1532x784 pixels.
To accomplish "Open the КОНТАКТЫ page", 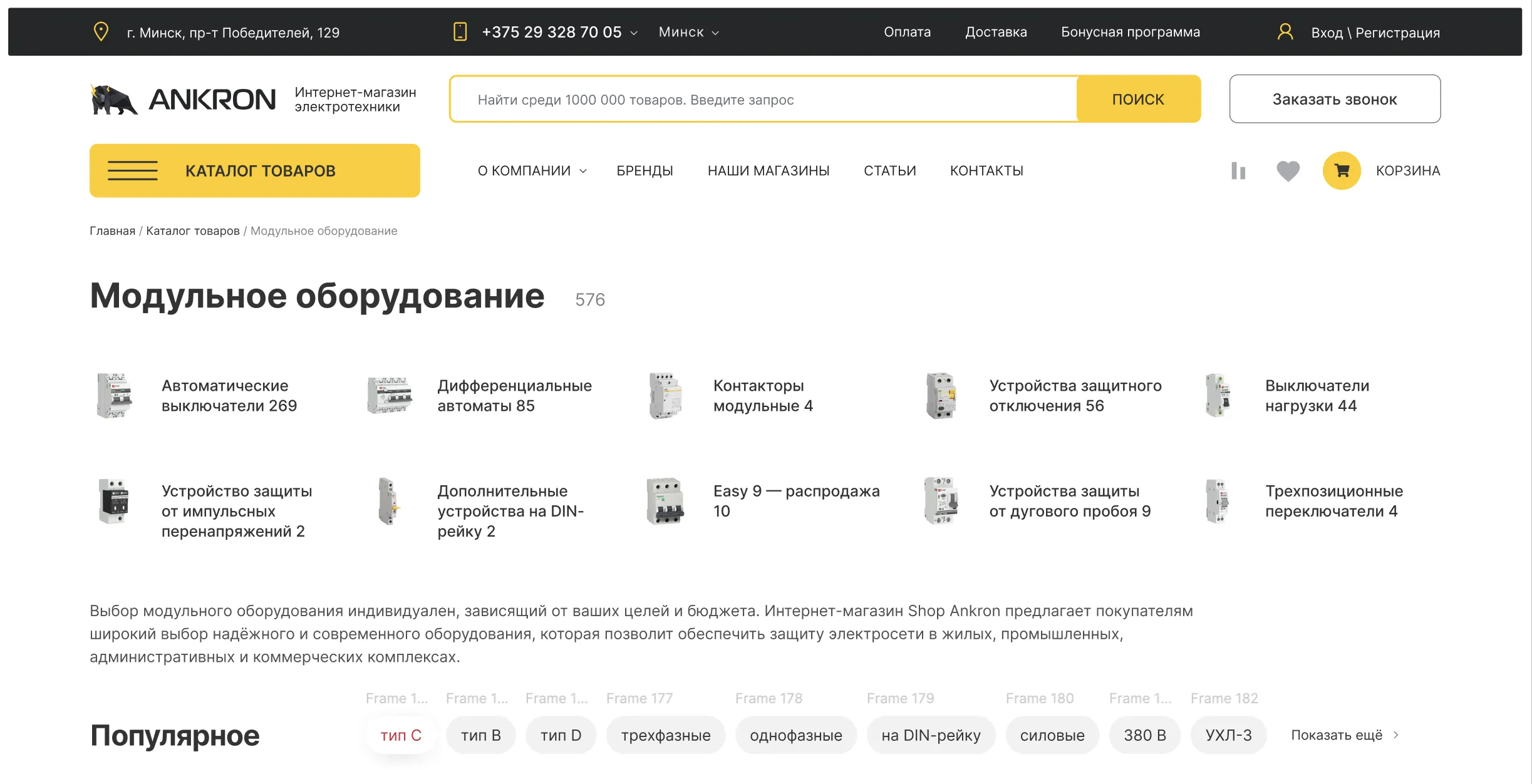I will coord(986,170).
